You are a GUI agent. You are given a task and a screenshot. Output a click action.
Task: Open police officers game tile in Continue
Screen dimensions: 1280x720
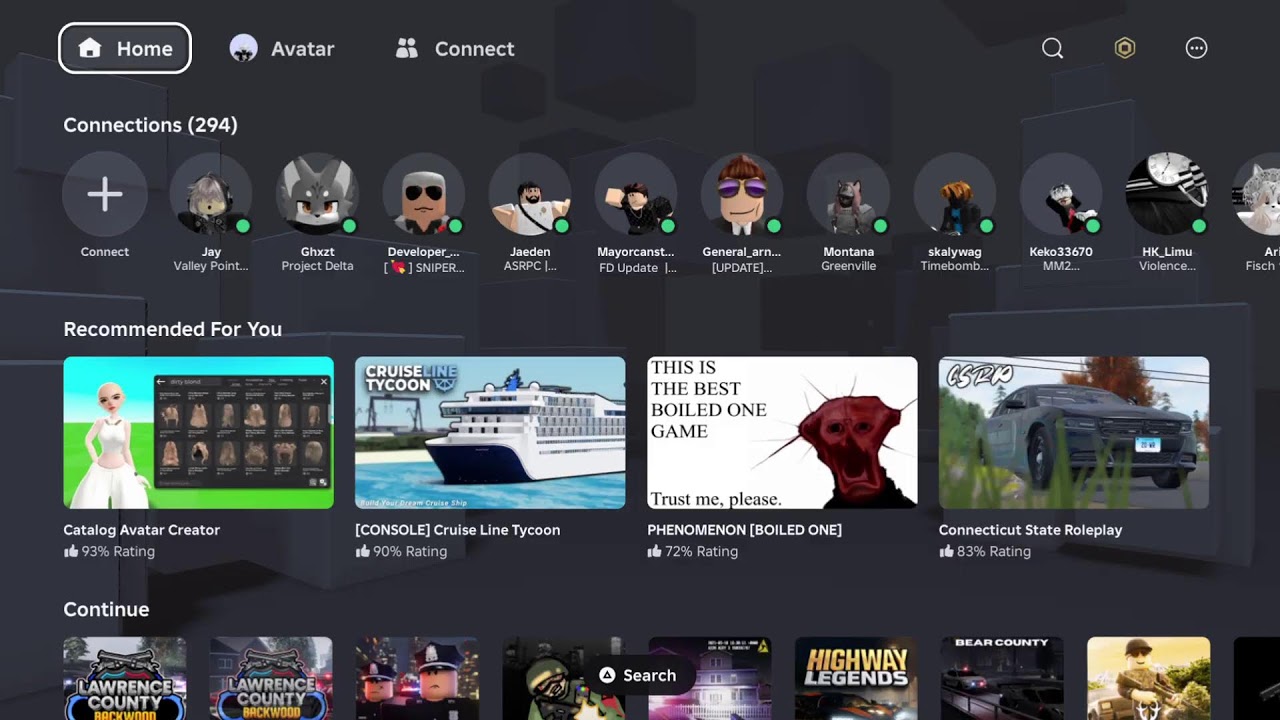coord(417,678)
